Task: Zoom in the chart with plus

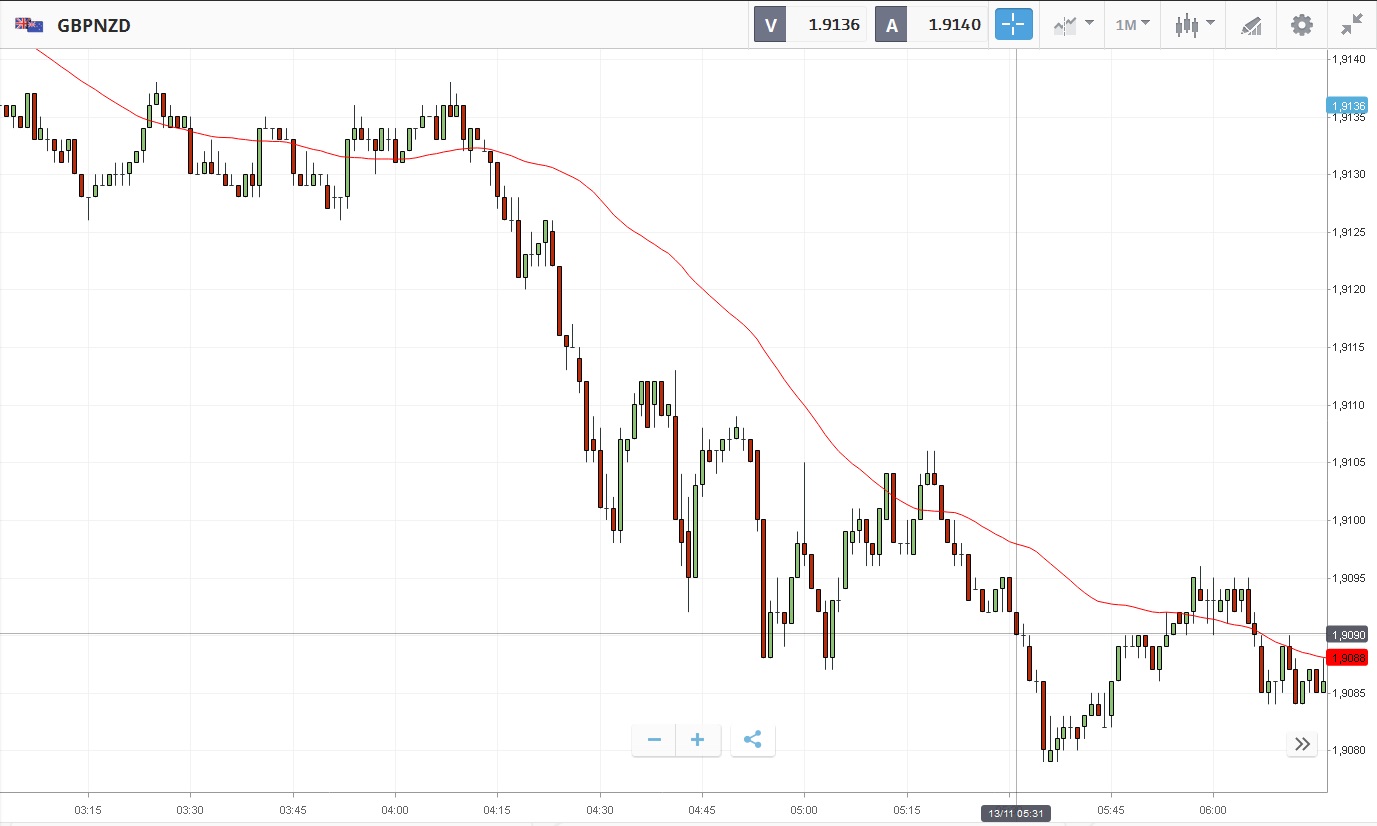Action: pos(698,740)
